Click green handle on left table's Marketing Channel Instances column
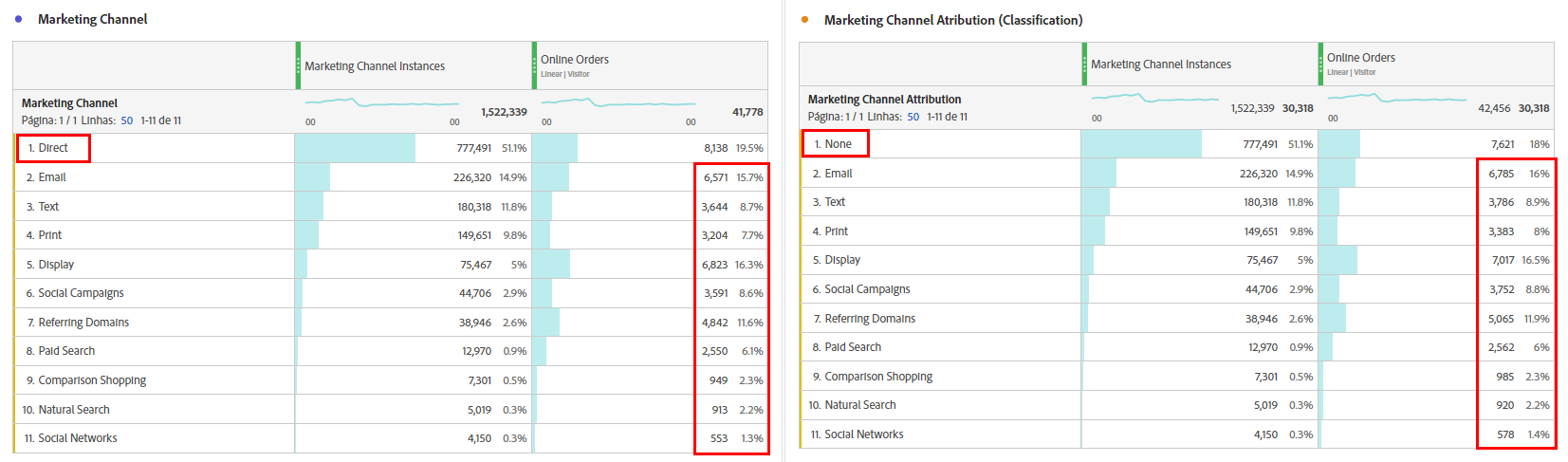 298,65
